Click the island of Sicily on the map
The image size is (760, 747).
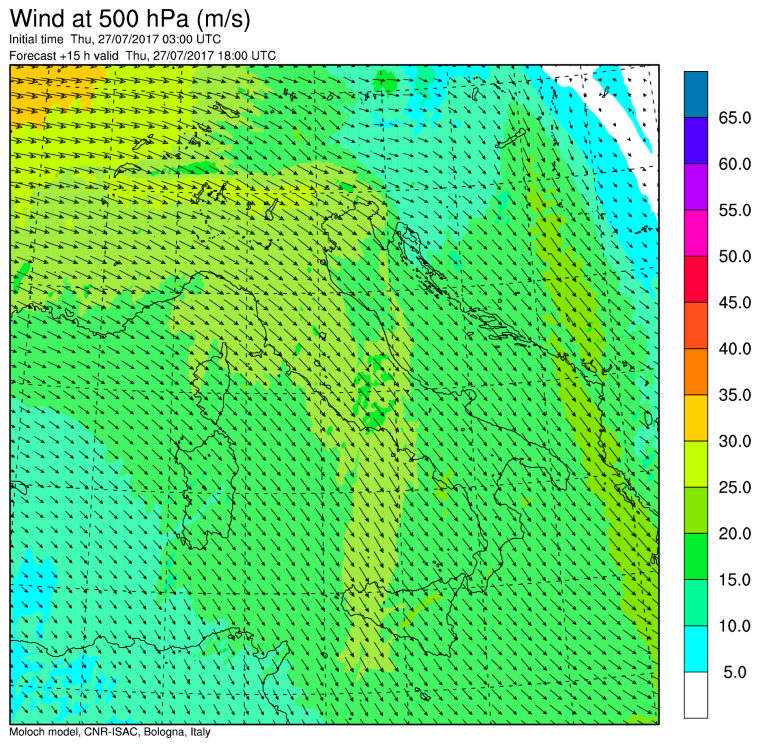coord(402,618)
